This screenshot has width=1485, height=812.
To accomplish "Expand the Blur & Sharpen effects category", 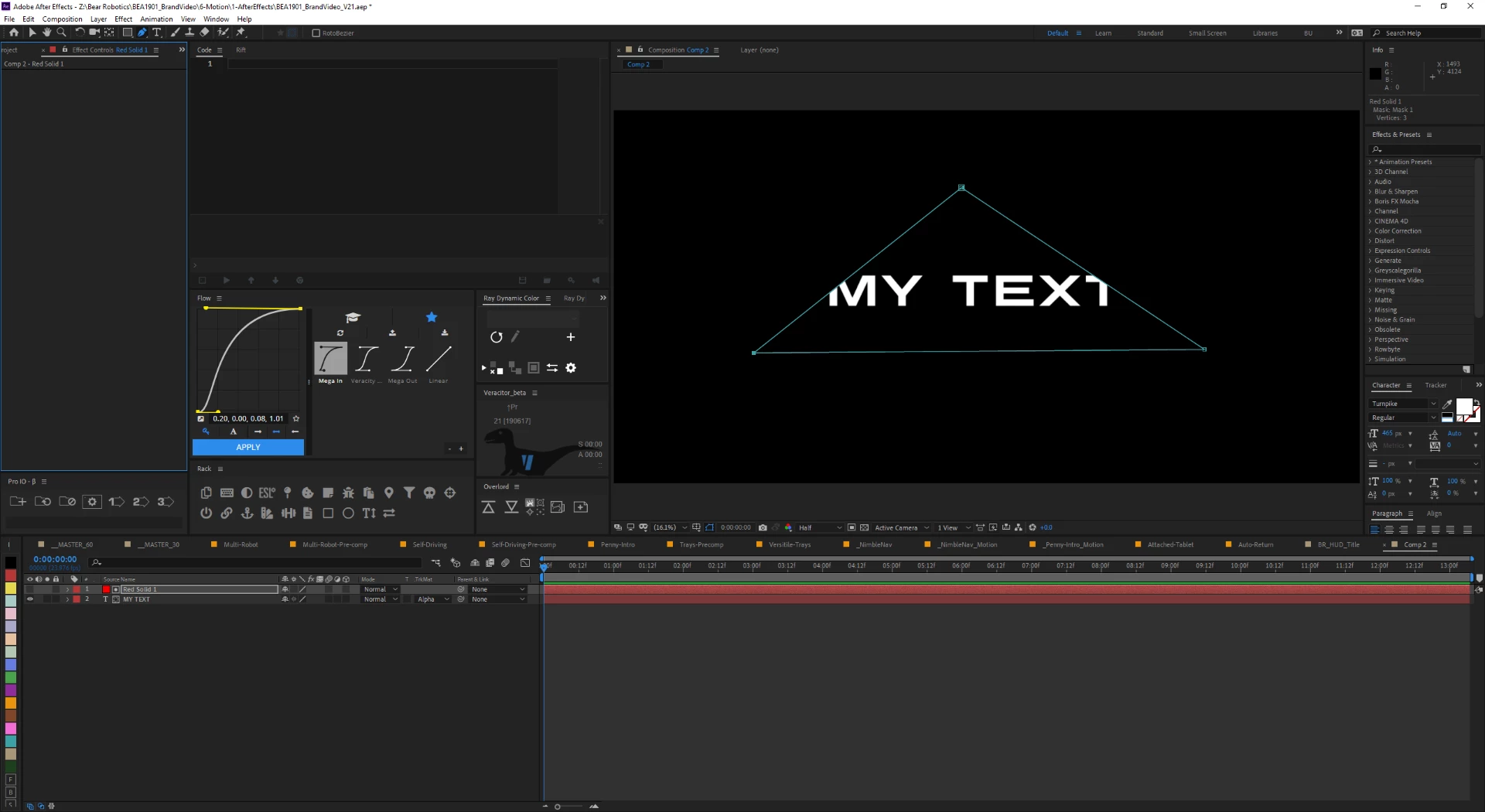I will click(1395, 192).
